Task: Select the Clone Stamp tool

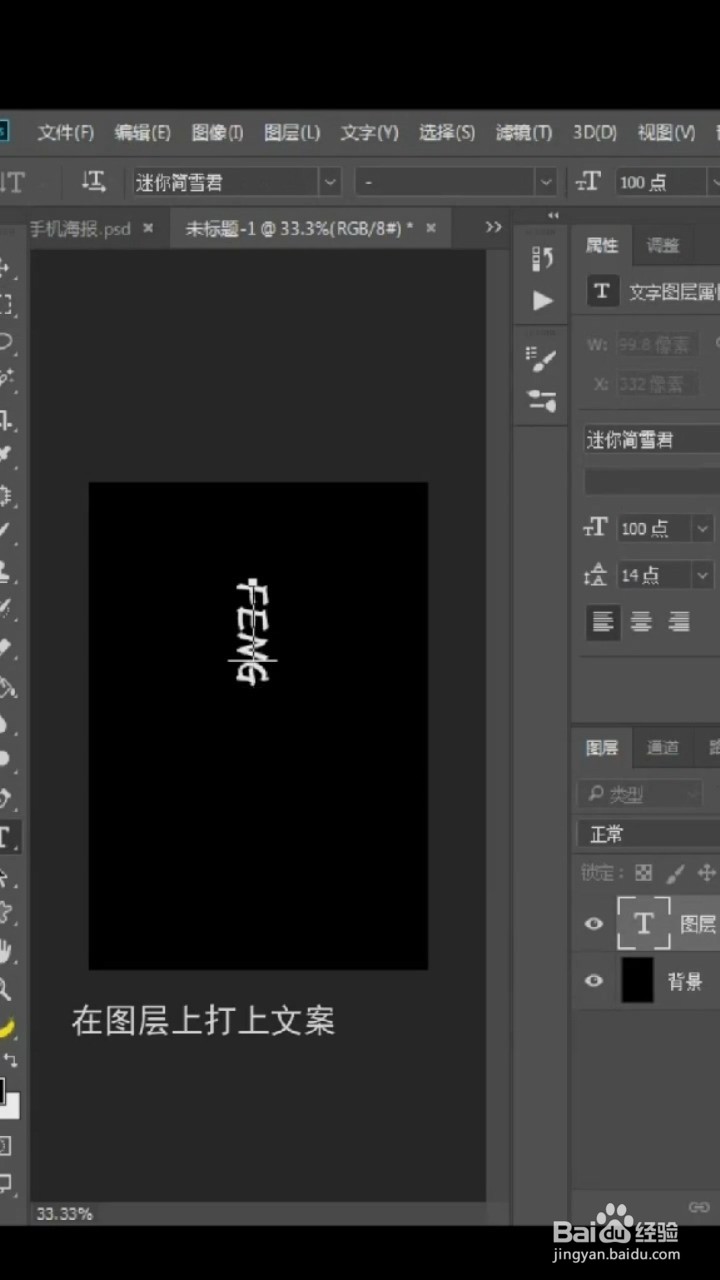Action: click(5, 571)
